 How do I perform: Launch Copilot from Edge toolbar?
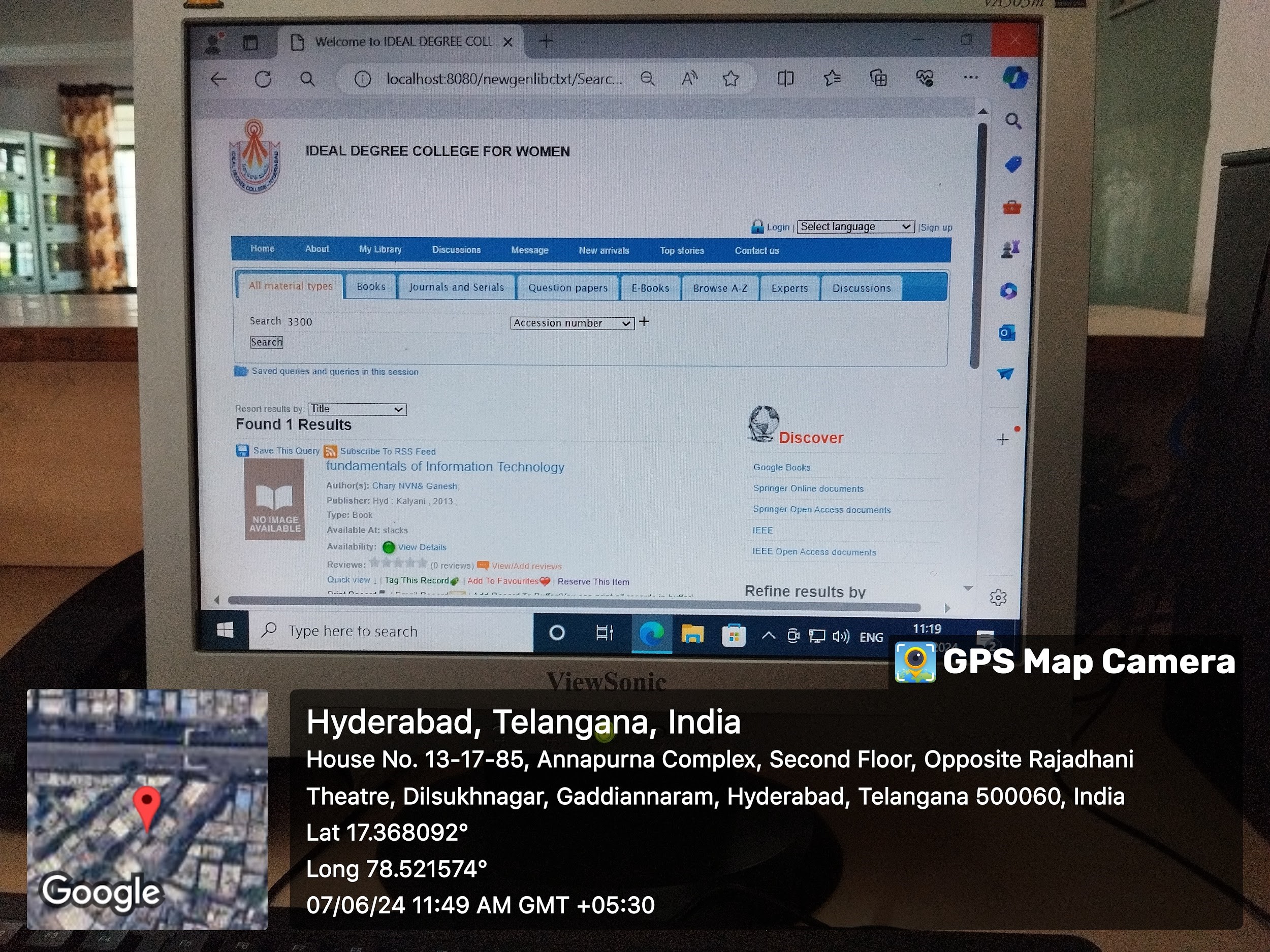1014,78
